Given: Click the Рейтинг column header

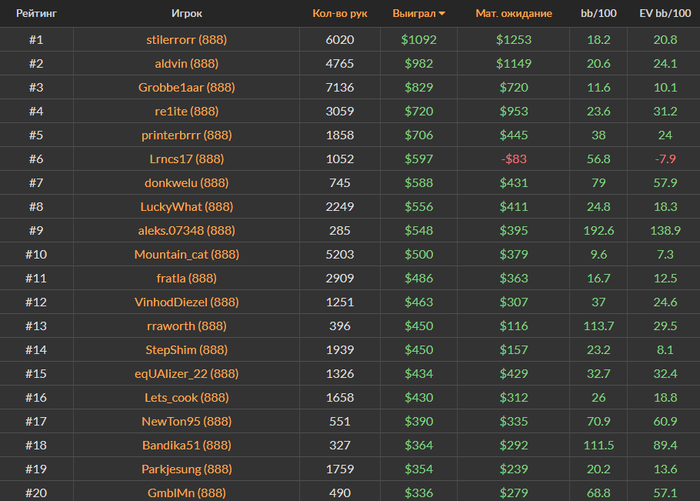Looking at the screenshot, I should [36, 13].
